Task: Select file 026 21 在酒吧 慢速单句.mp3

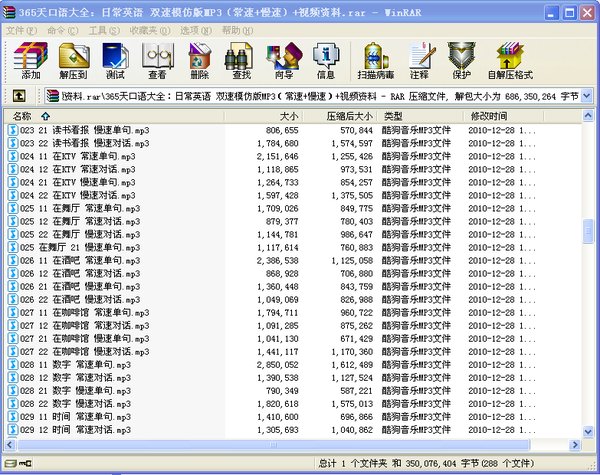Action: coord(80,286)
